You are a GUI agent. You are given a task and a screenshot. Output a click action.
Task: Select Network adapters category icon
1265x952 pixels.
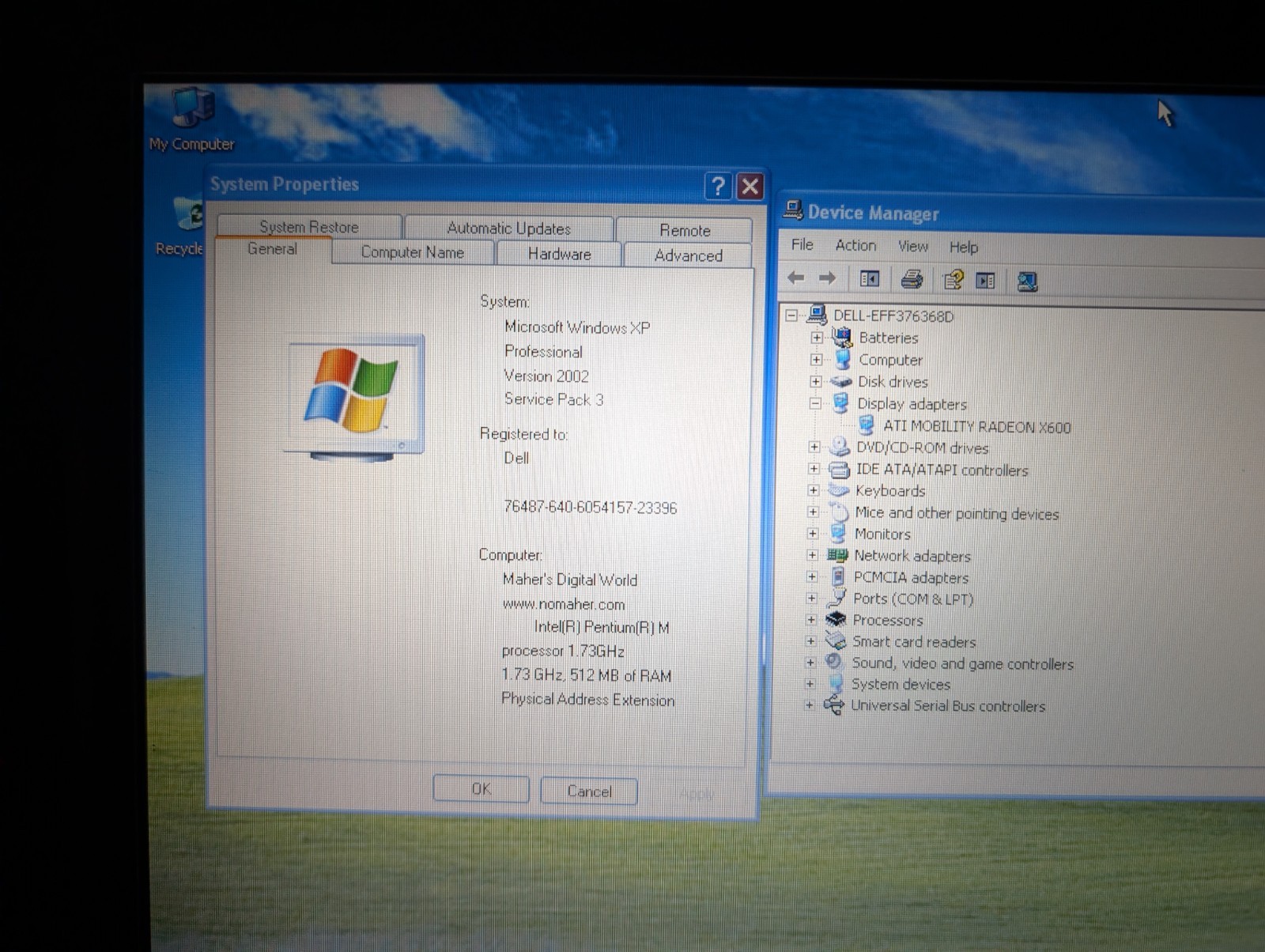[x=837, y=555]
